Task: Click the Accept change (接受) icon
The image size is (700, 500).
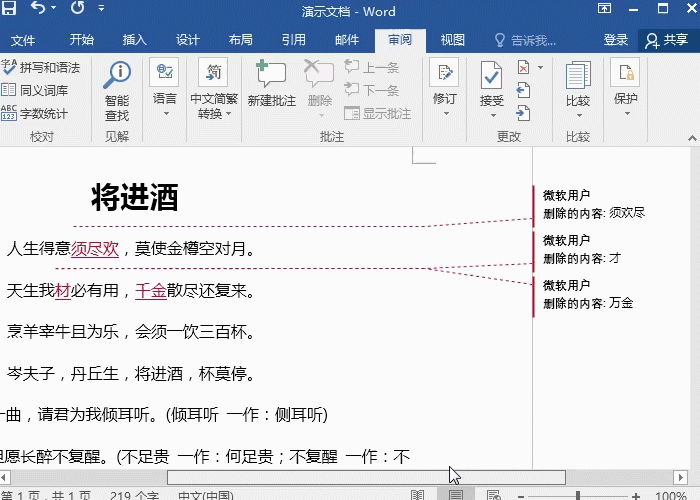Action: (491, 76)
